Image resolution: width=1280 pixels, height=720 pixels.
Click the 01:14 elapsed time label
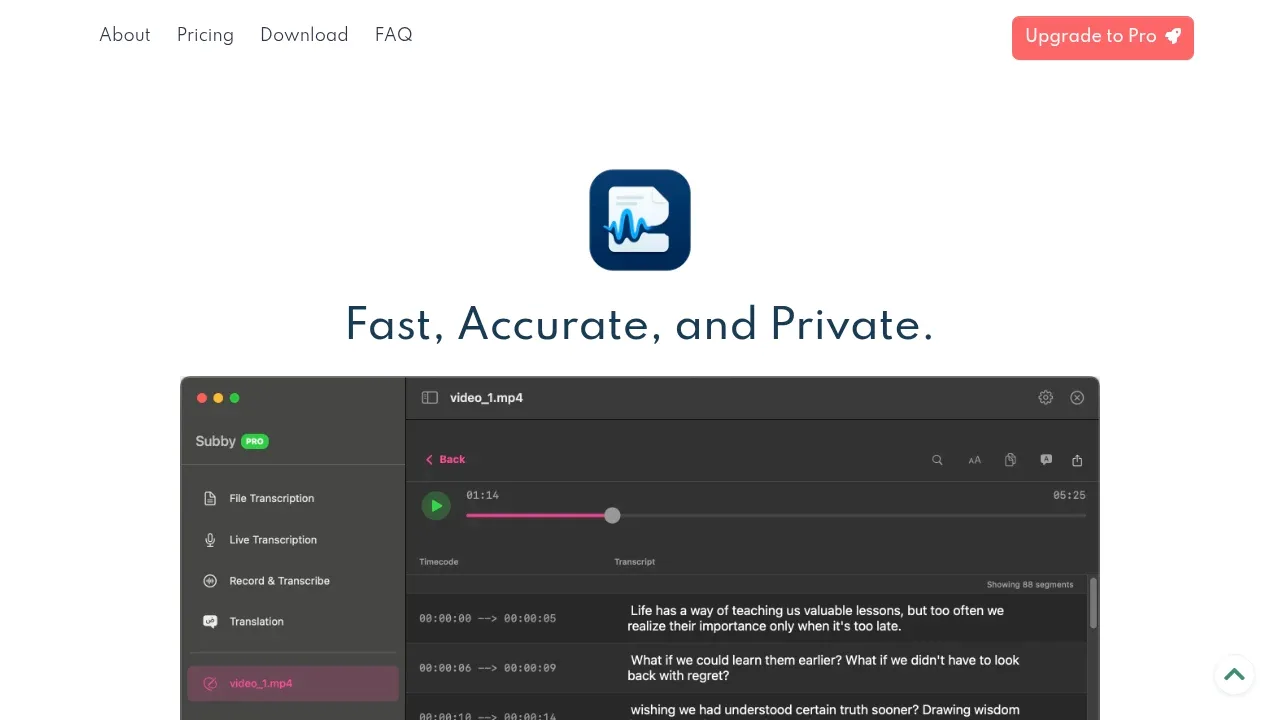(482, 495)
